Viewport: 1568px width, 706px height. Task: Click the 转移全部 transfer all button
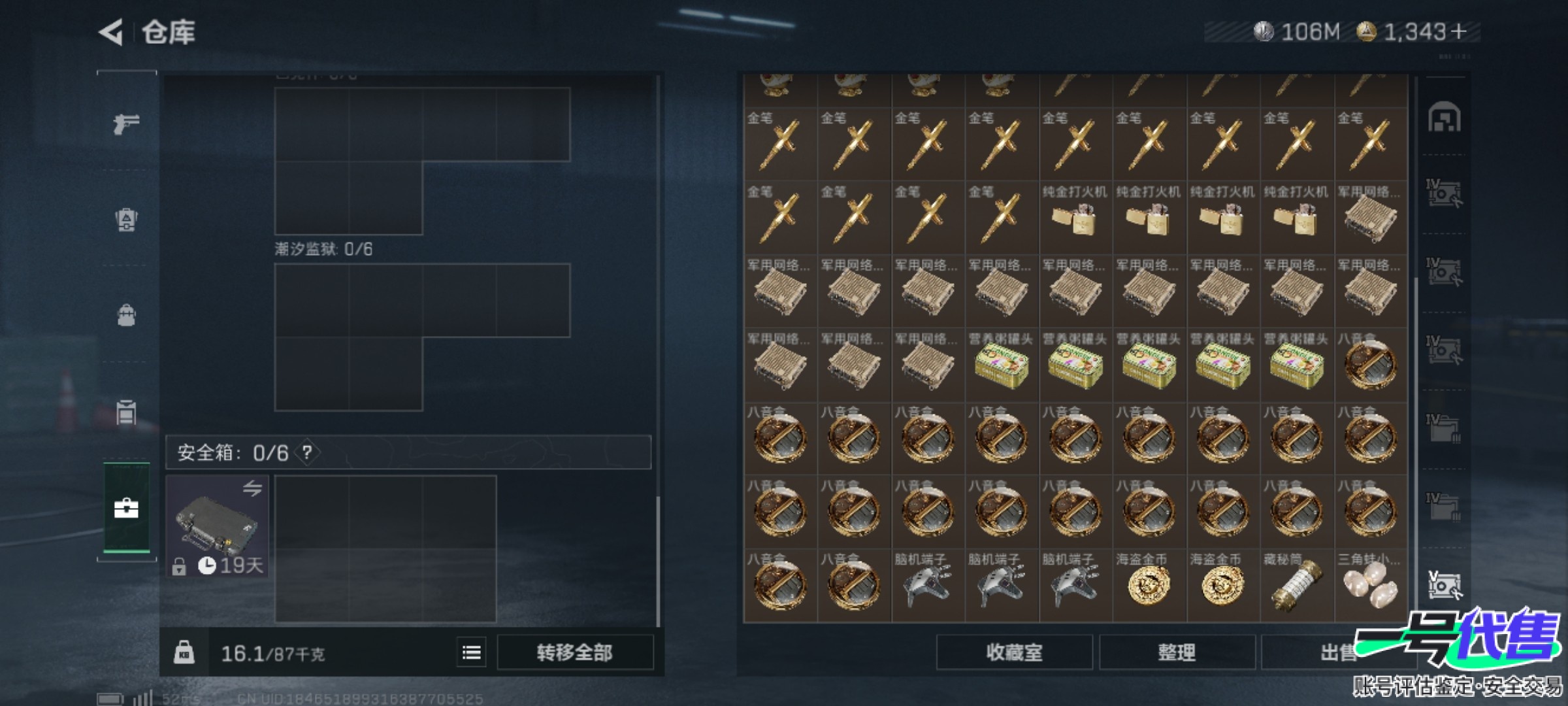click(x=575, y=652)
